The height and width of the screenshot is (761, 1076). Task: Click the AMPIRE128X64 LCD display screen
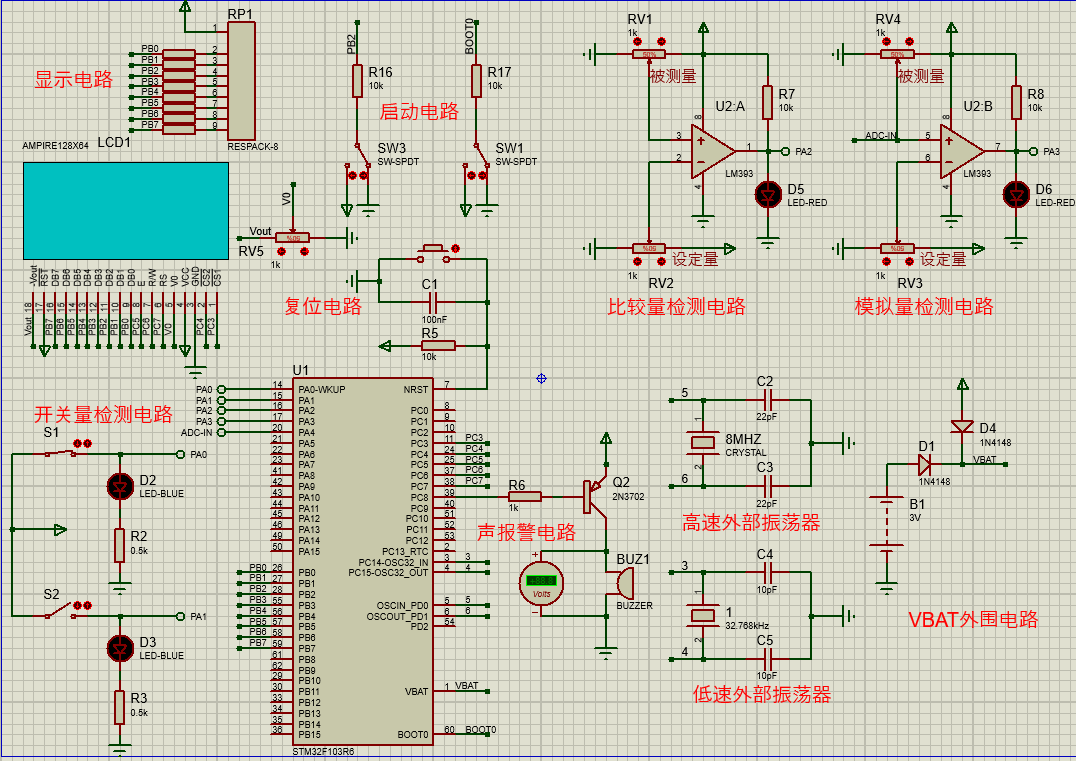[126, 211]
